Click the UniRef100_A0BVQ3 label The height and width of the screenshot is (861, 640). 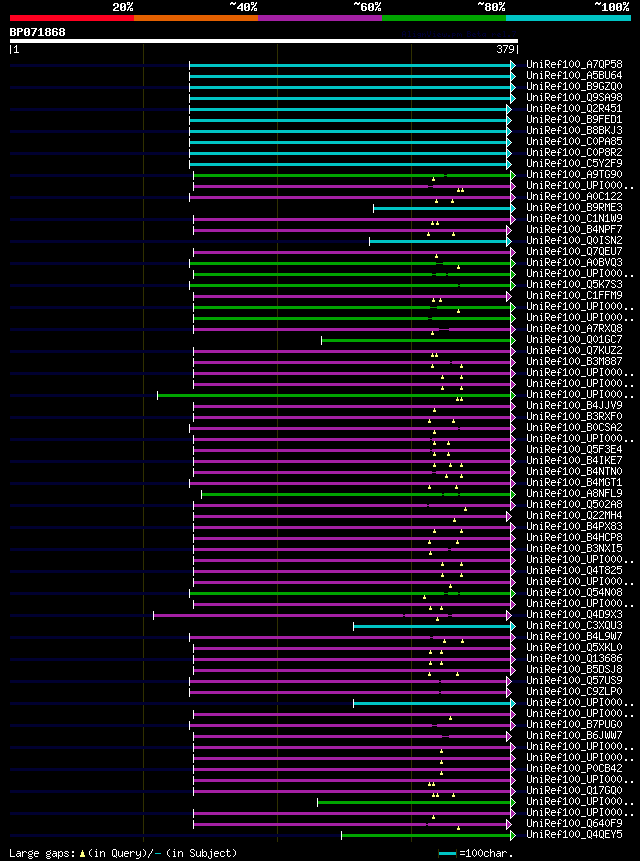[574, 262]
